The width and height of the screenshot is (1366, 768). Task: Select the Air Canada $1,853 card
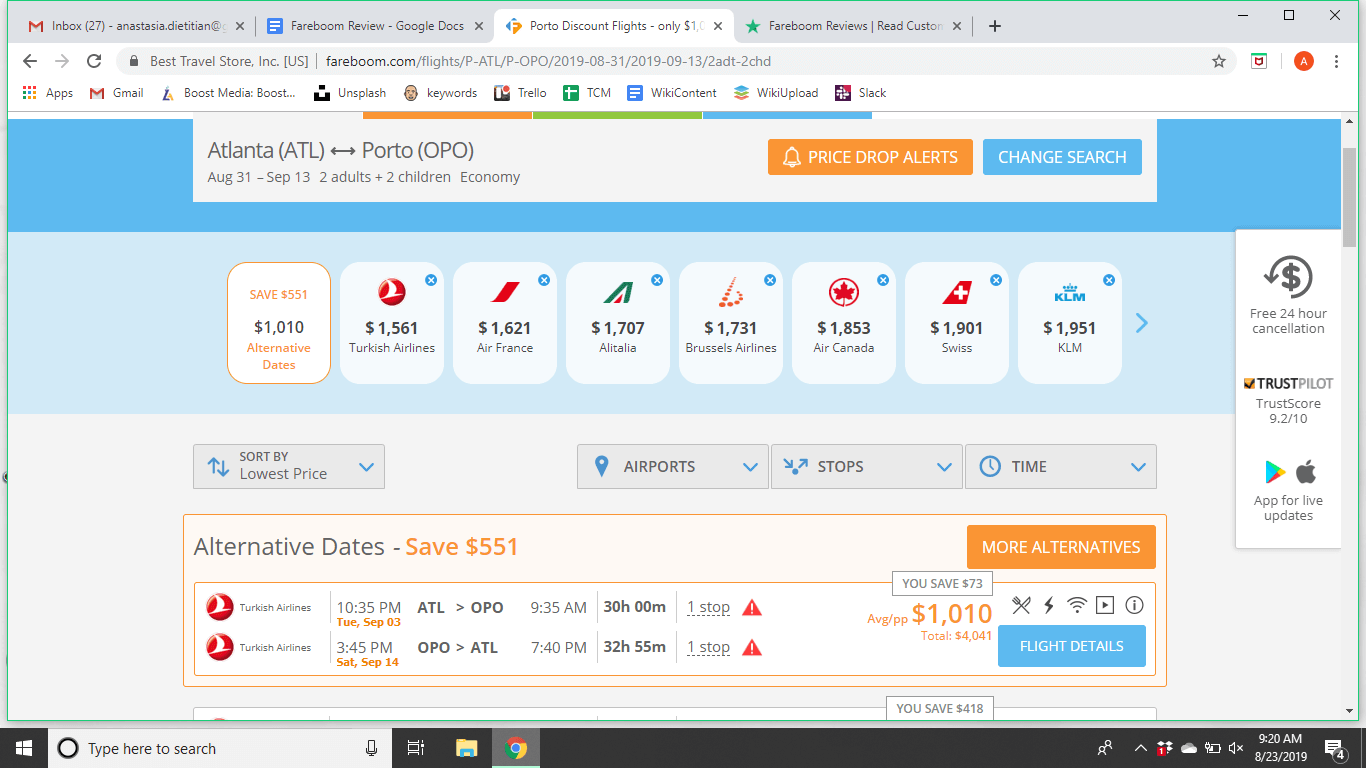(844, 323)
